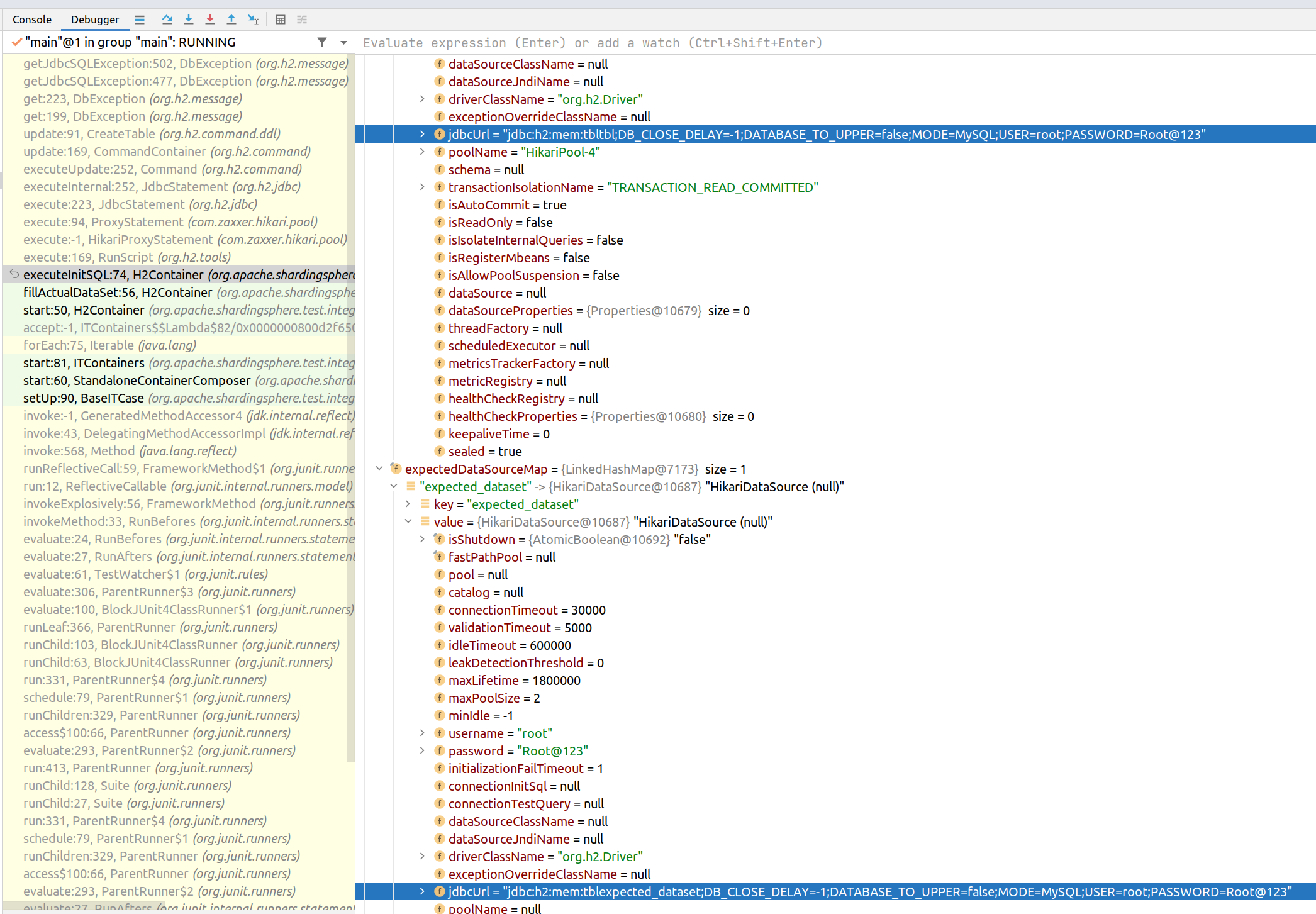Open Evaluate Expression via the calculator icon
Screen dimensions: 1316x914
coord(281,20)
